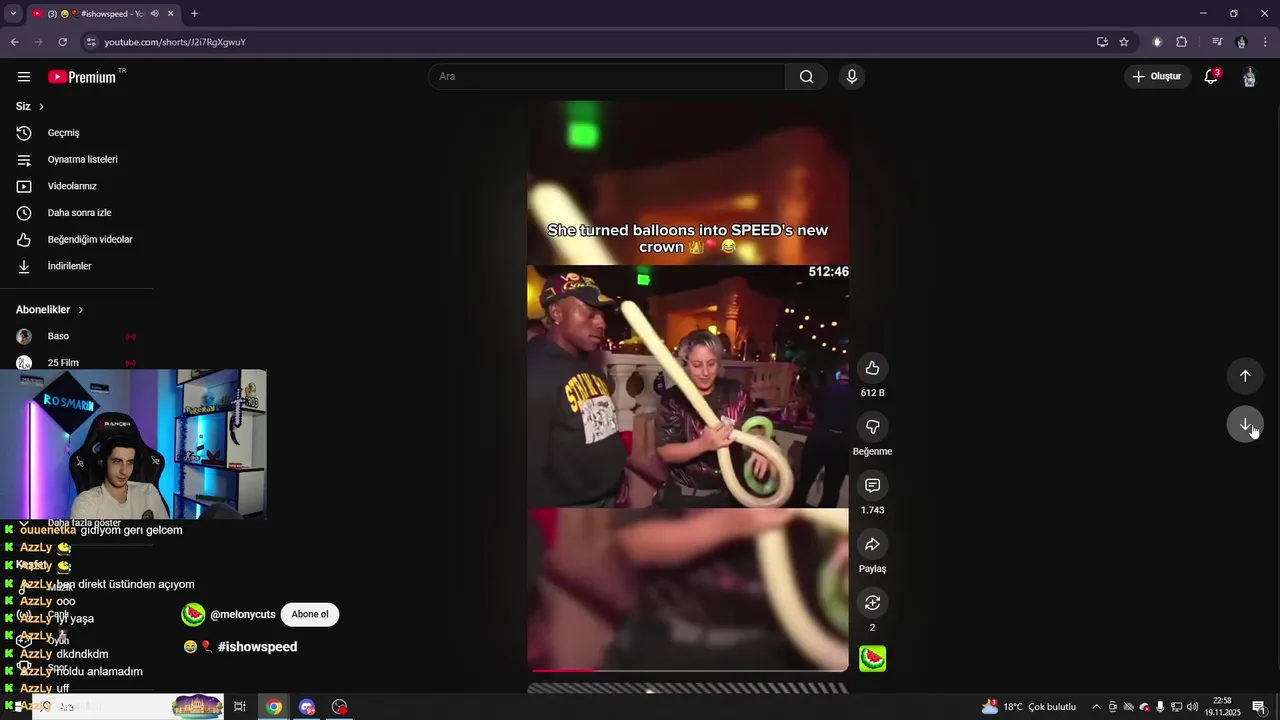Close the #ishowspeed browser tab
Viewport: 1280px width, 720px height.
point(171,14)
